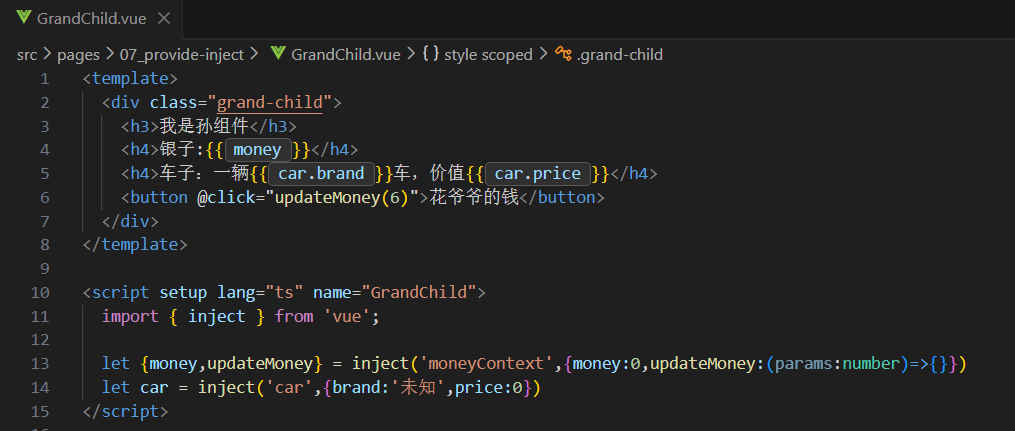Screen dimensions: 1015x431
Task: Click line number 14 in the gutter
Action: coord(40,388)
